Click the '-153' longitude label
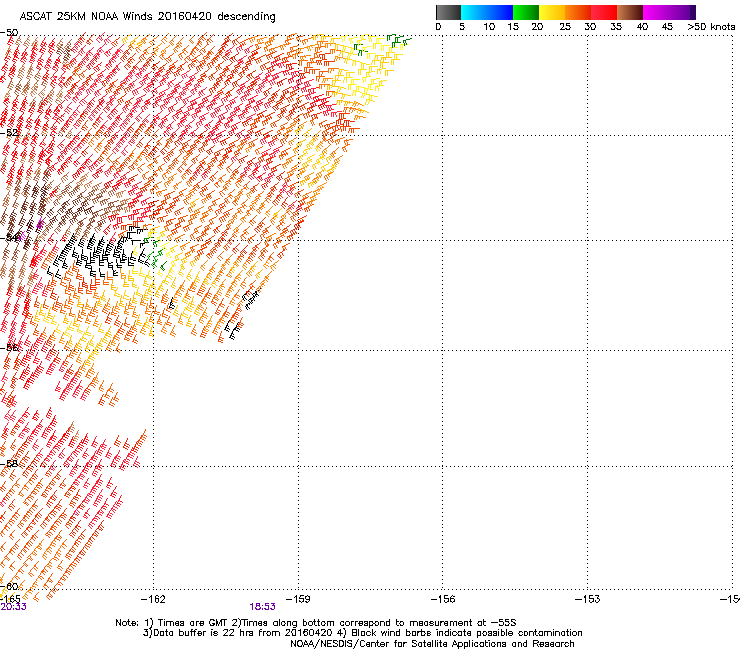 tap(588, 599)
